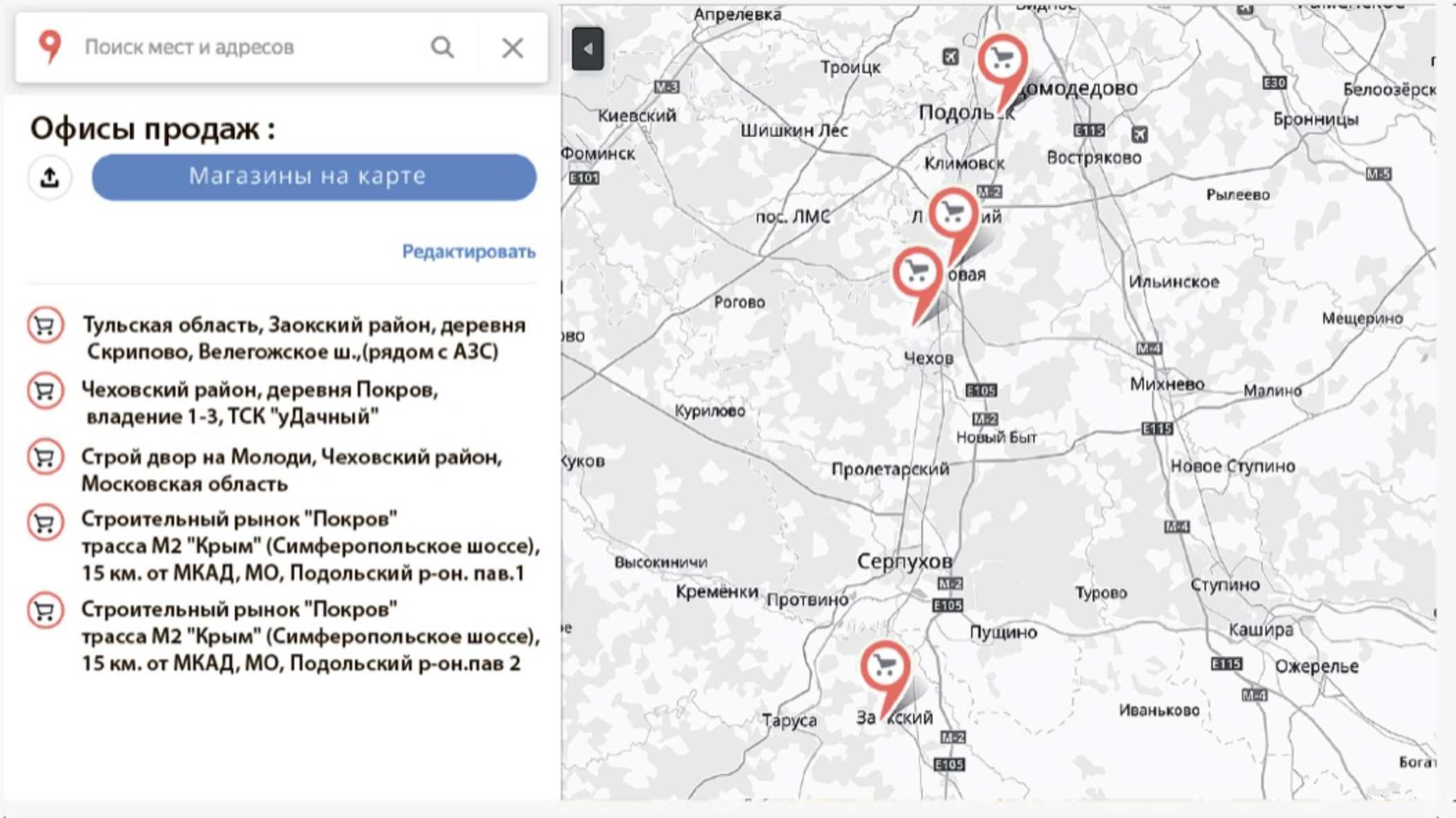Click the 'Протвино' label on map
This screenshot has height=818, width=1456.
coord(807,600)
